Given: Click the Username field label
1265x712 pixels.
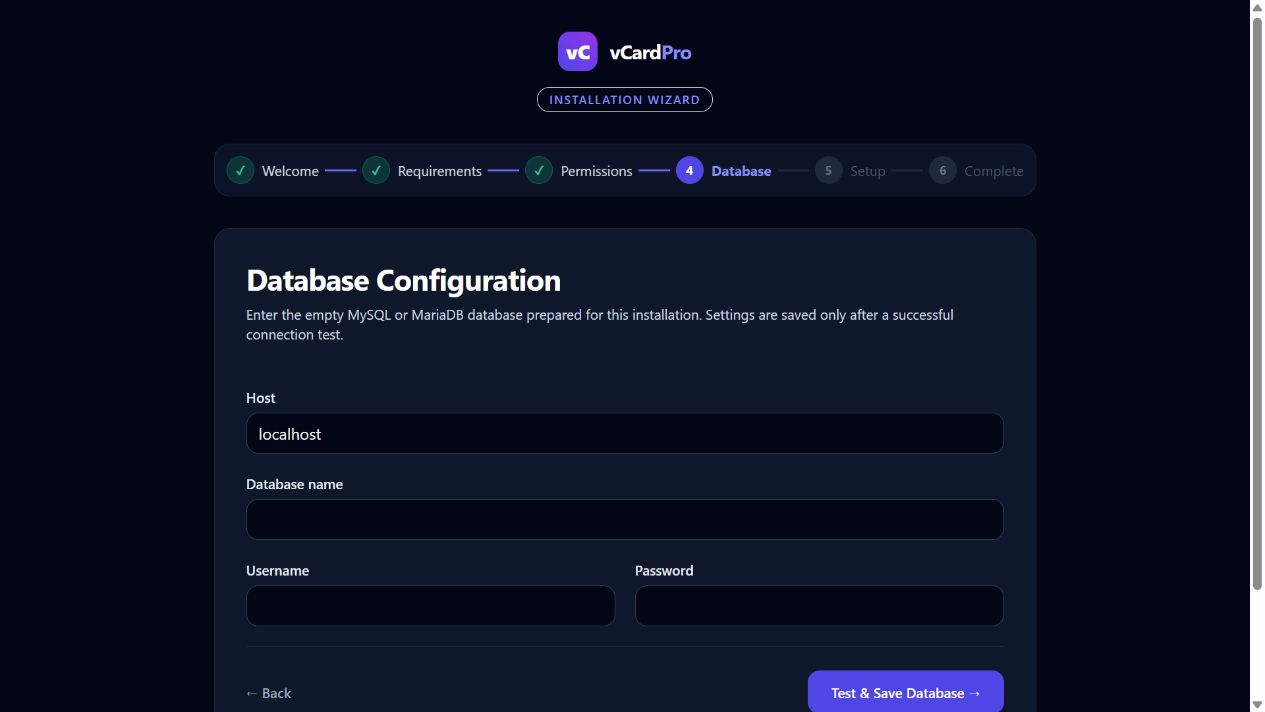Looking at the screenshot, I should 278,571.
